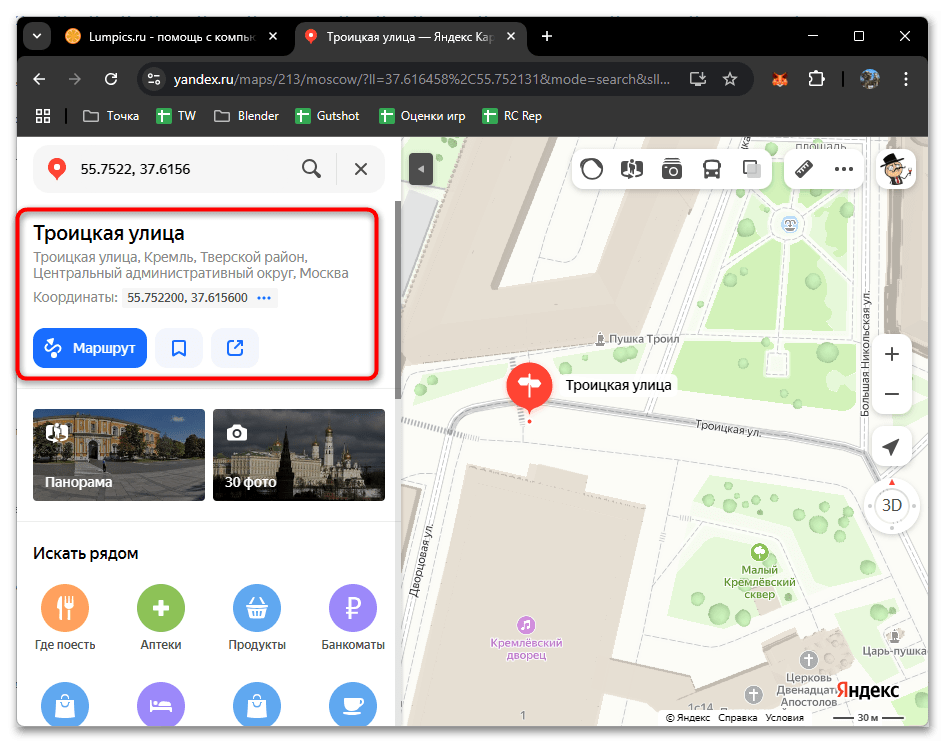Open the Yandex user profile avatar

coord(895,169)
